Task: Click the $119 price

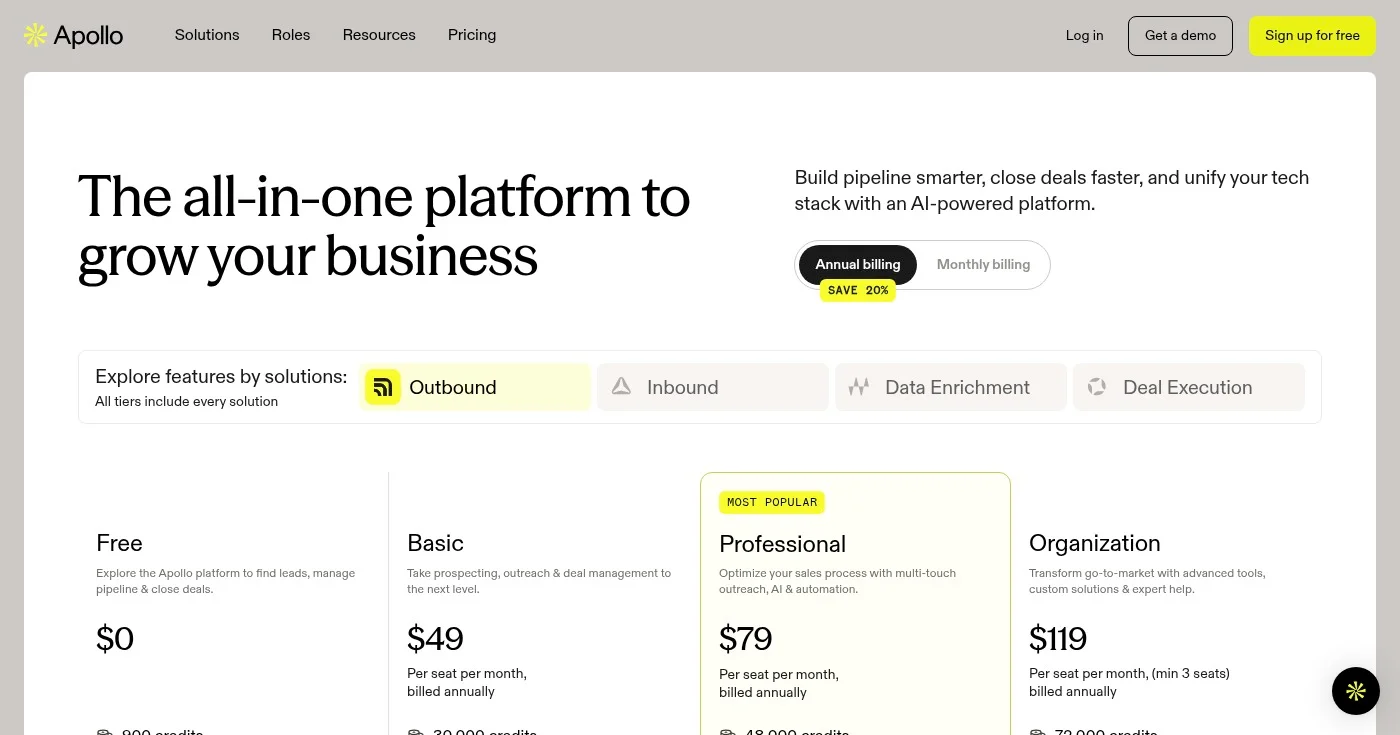Action: (1058, 638)
